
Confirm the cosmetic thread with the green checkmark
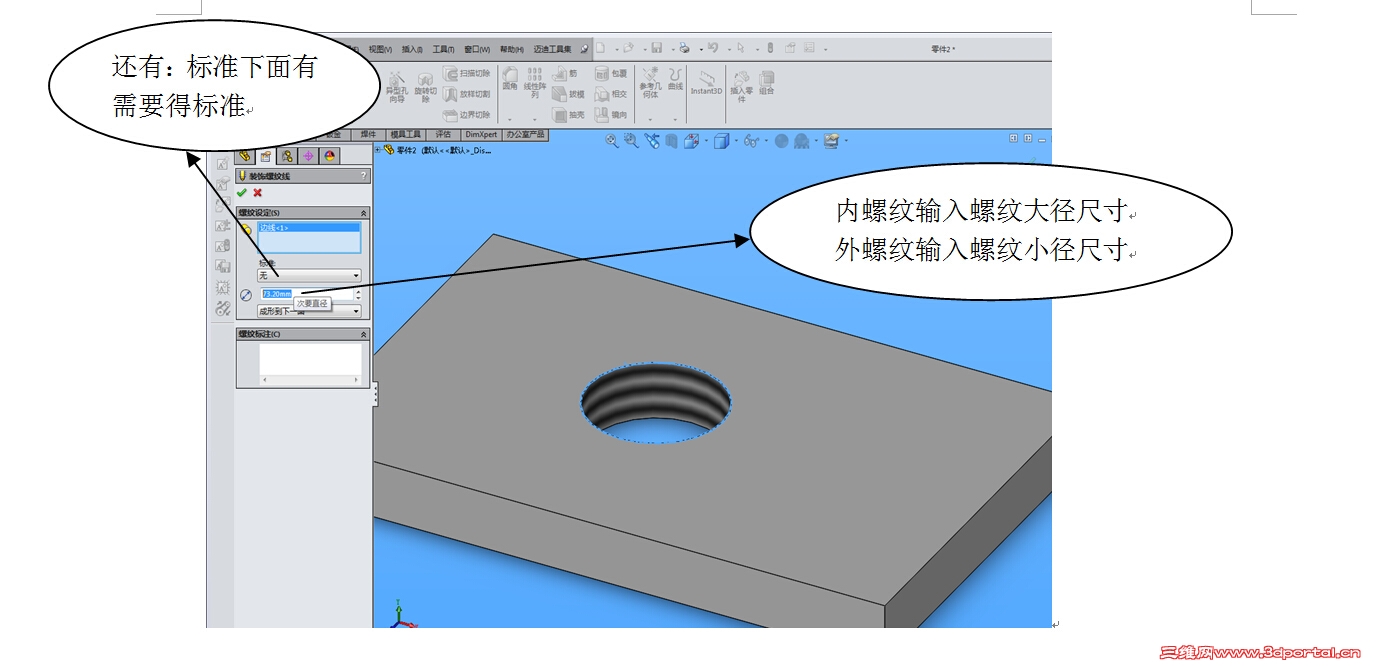pyautogui.click(x=242, y=193)
